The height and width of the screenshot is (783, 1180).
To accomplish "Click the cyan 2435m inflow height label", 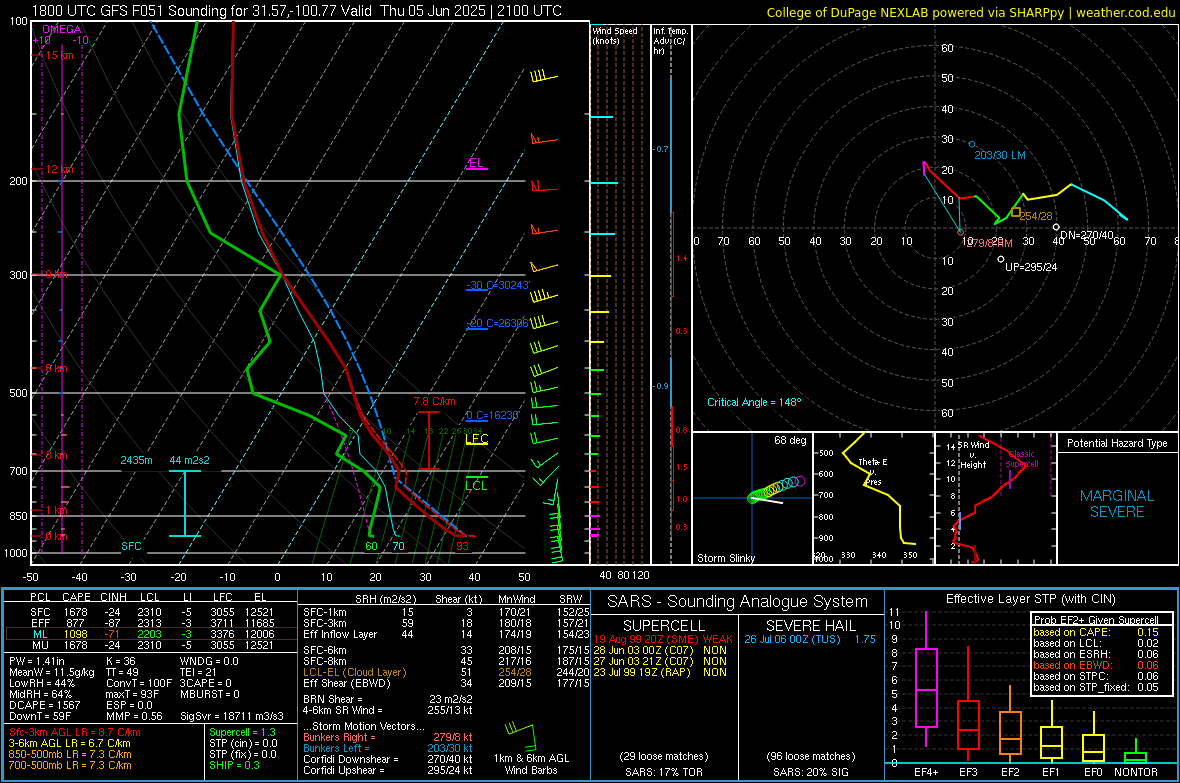I will (136, 460).
